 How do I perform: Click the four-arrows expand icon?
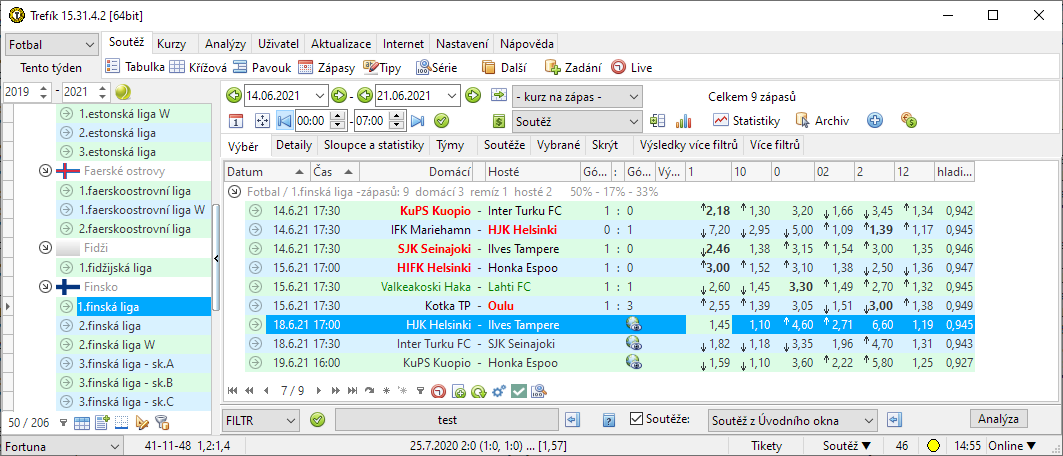coord(262,121)
